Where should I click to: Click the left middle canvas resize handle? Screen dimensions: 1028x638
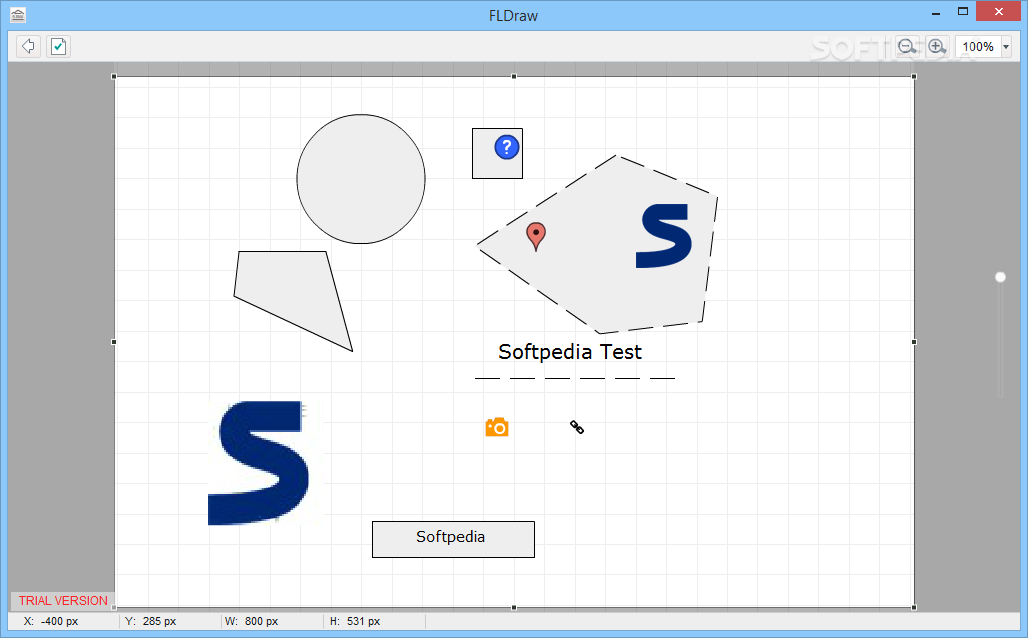[114, 342]
